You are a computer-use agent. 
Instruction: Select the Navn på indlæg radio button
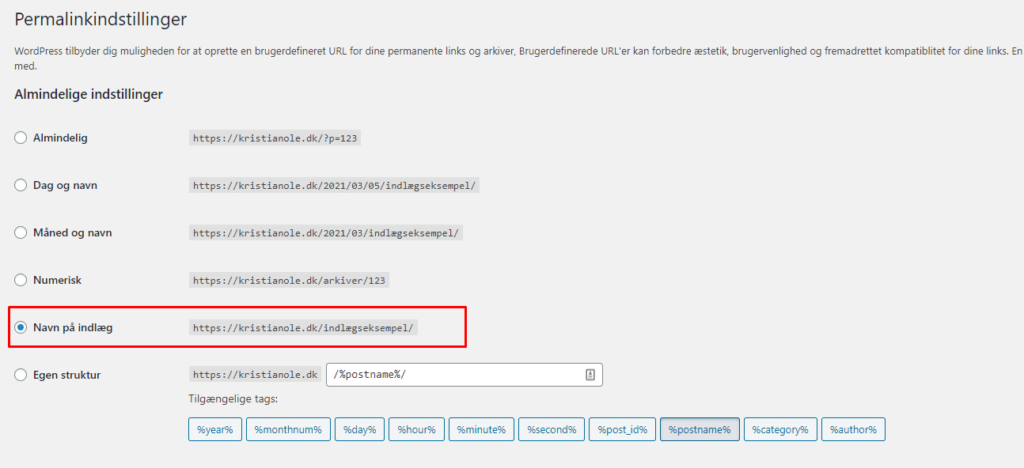[21, 327]
